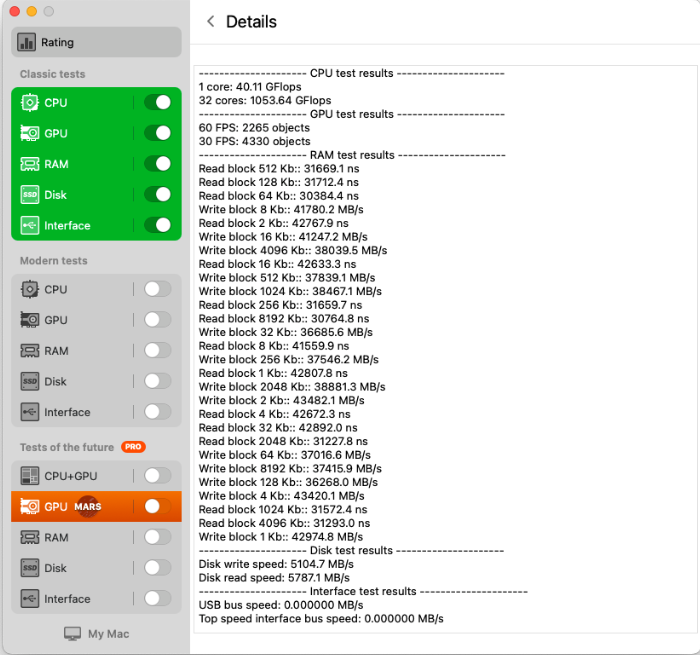Enable the Modern tests Interface toggle
This screenshot has height=655, width=700.
pyautogui.click(x=158, y=412)
